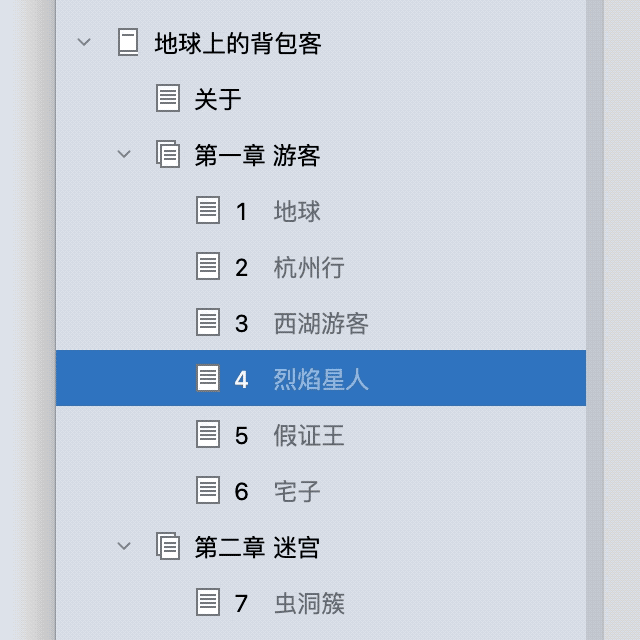Select the 虫洞簇 sheet title
This screenshot has height=640, width=640.
pyautogui.click(x=309, y=603)
